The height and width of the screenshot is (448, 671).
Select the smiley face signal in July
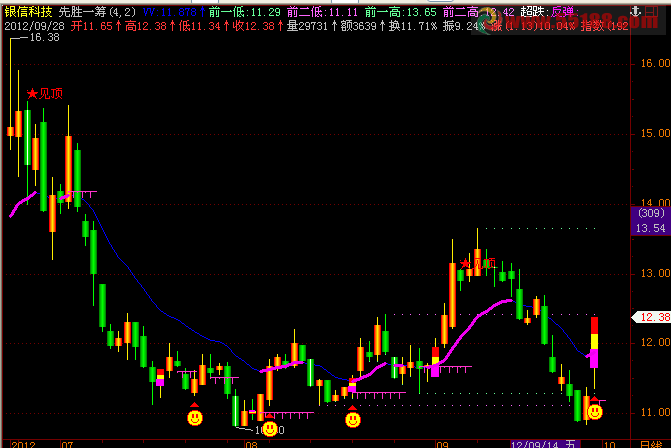click(195, 418)
